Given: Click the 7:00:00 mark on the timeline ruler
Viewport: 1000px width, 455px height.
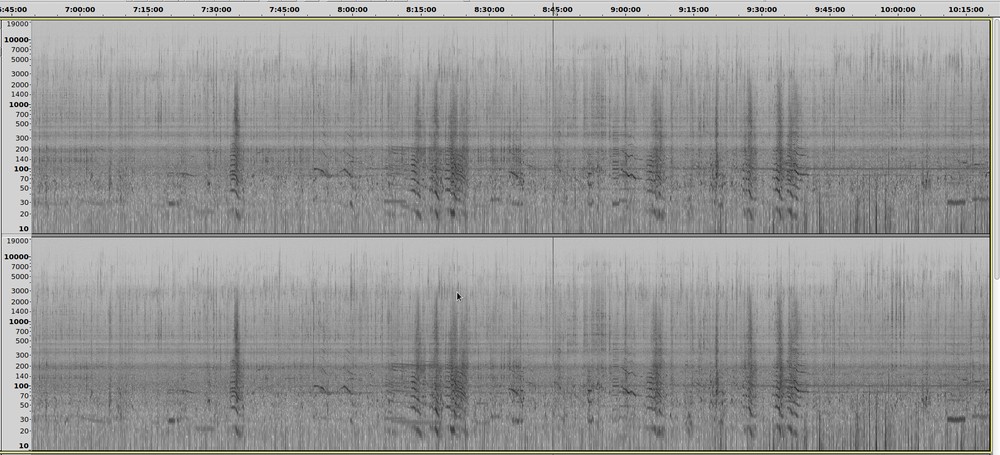Looking at the screenshot, I should (x=79, y=9).
